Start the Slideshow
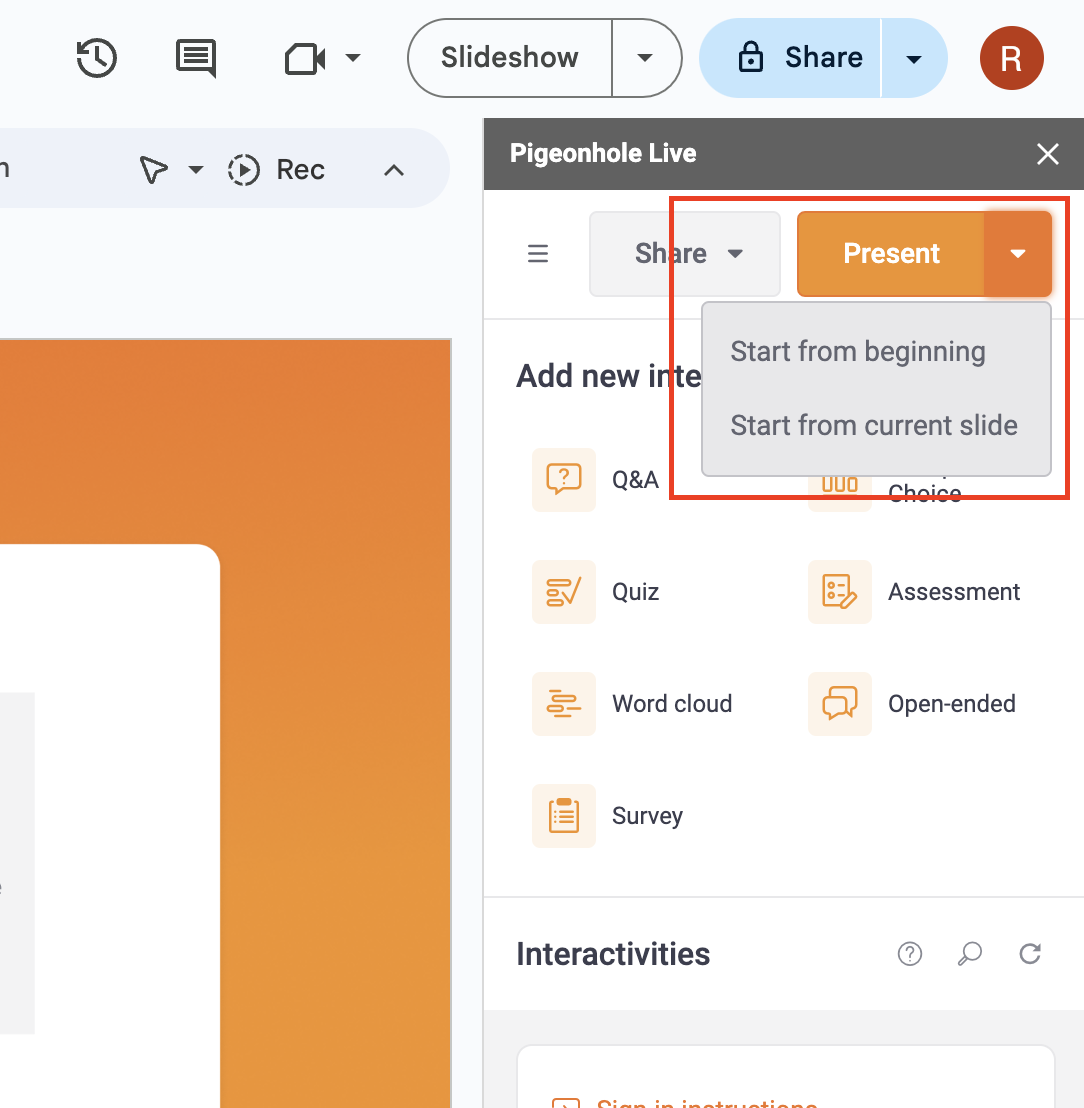Image resolution: width=1084 pixels, height=1108 pixels. 509,58
